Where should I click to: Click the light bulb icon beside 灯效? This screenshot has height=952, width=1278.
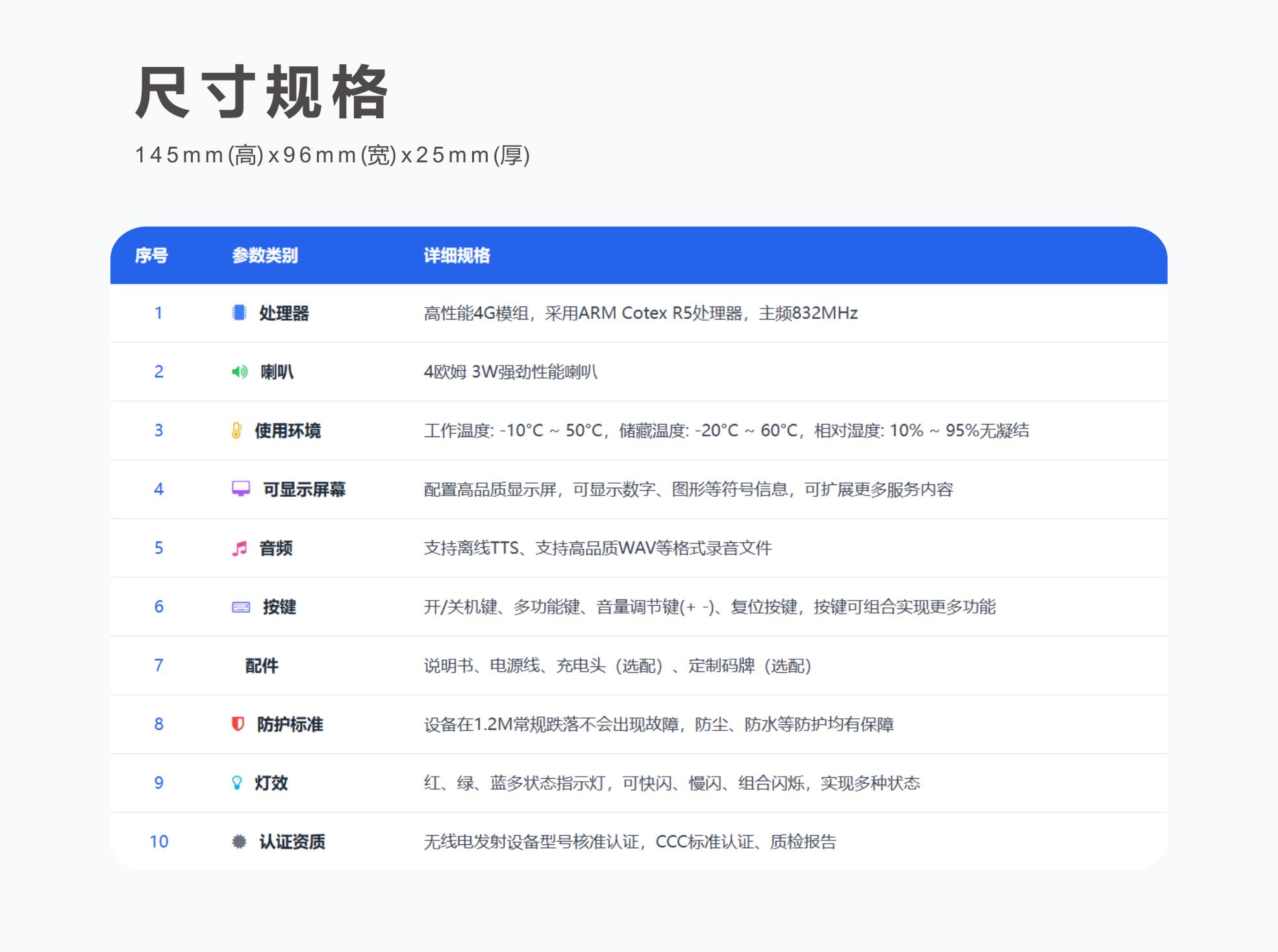pyautogui.click(x=237, y=783)
